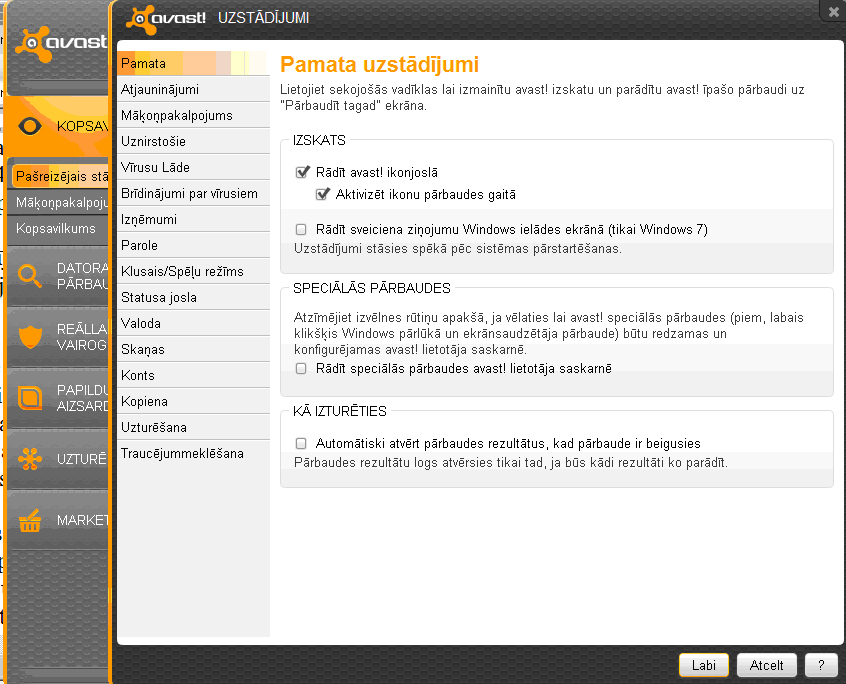The image size is (846, 684).
Task: Open the Konts section
Action: tap(193, 375)
